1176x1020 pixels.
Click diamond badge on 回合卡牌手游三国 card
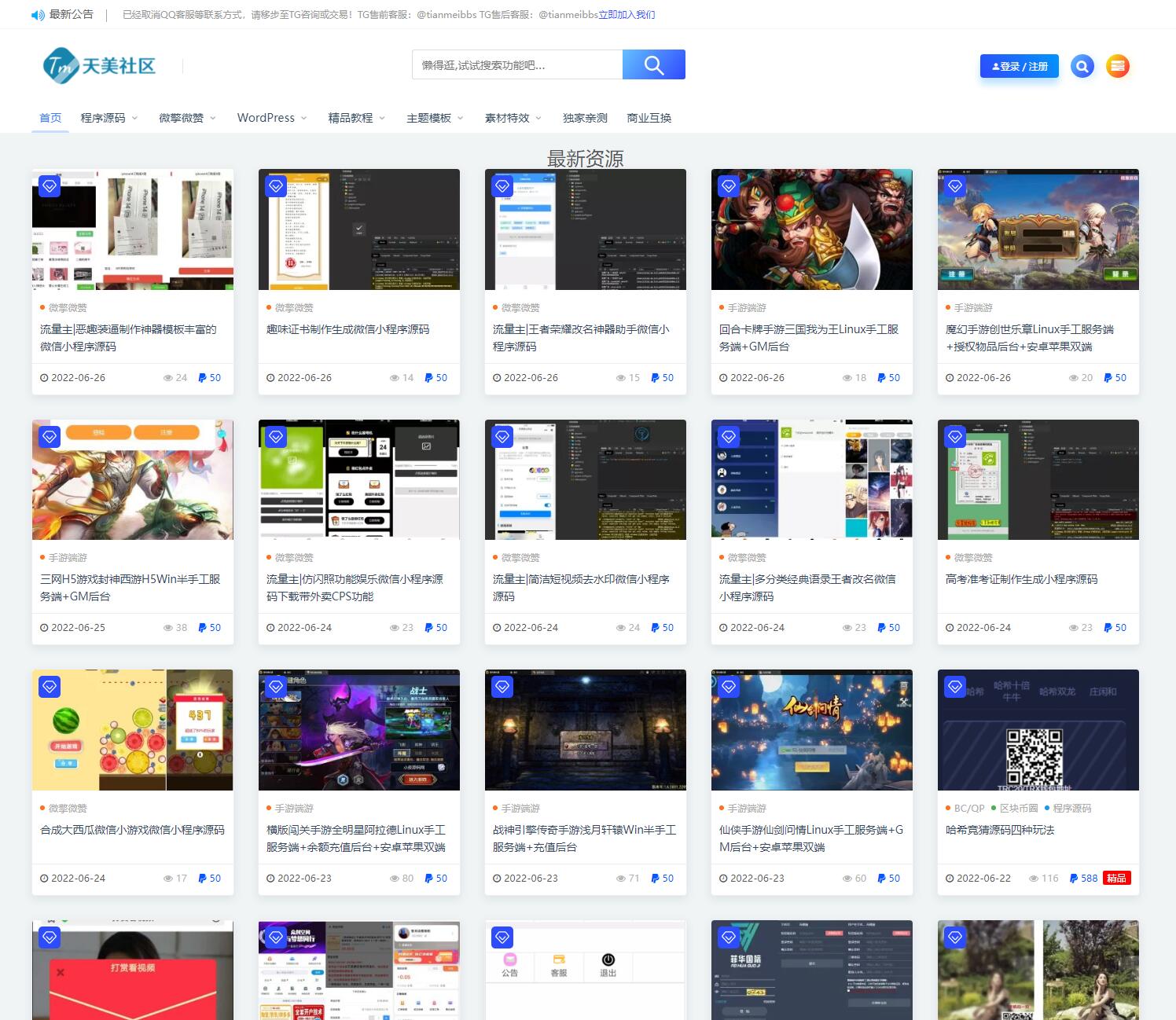729,186
